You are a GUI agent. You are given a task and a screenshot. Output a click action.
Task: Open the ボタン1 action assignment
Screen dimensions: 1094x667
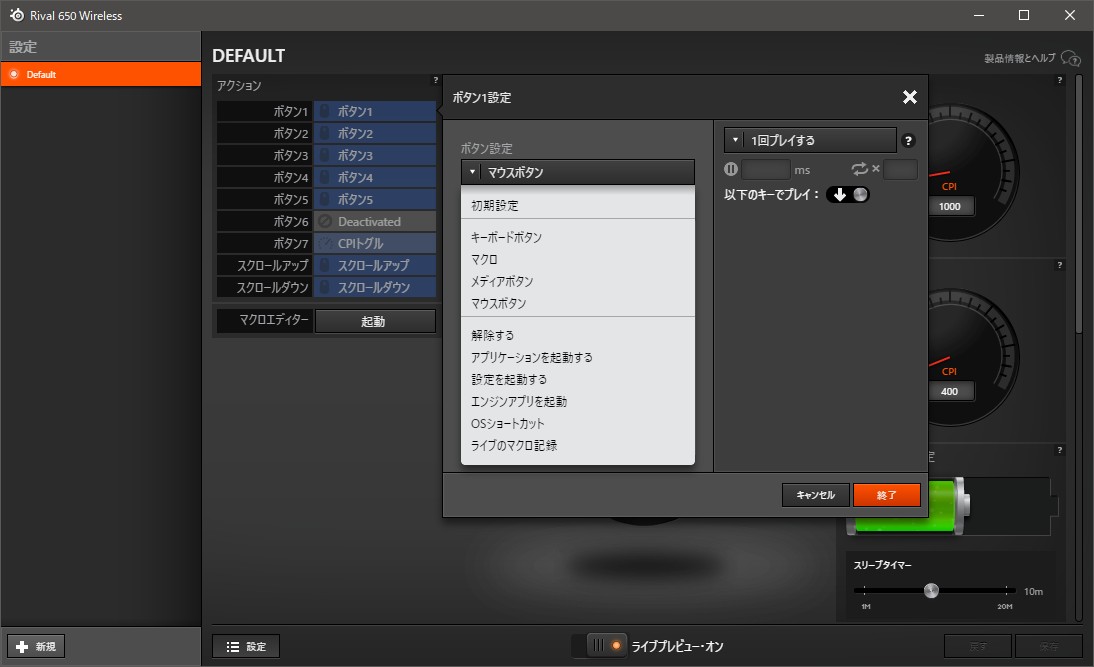coord(375,111)
